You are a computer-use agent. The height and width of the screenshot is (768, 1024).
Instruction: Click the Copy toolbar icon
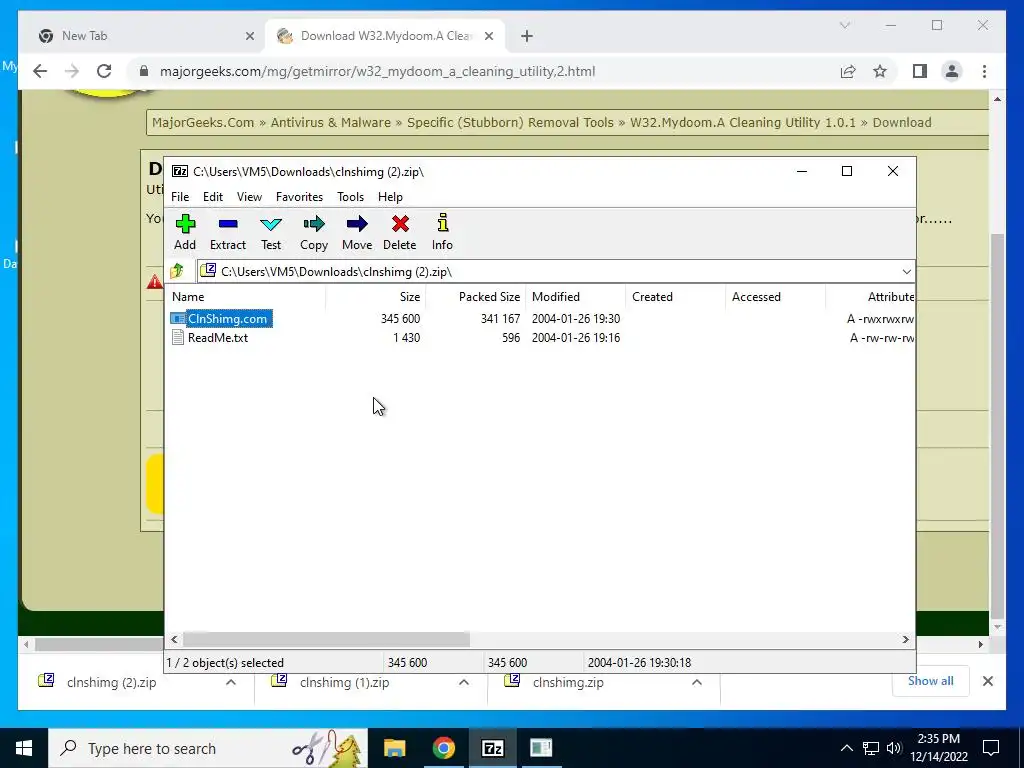[313, 232]
